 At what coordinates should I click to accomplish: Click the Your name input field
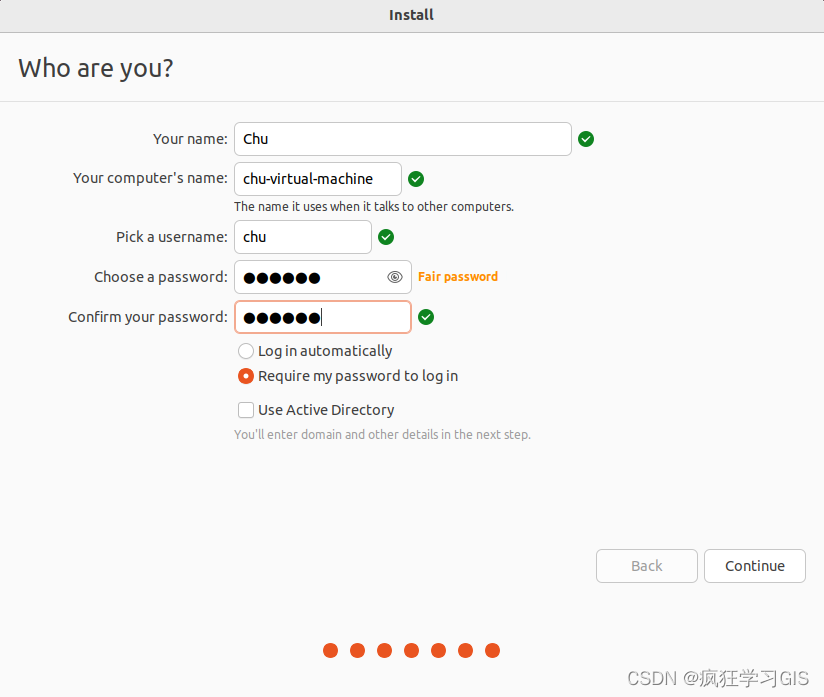click(403, 139)
